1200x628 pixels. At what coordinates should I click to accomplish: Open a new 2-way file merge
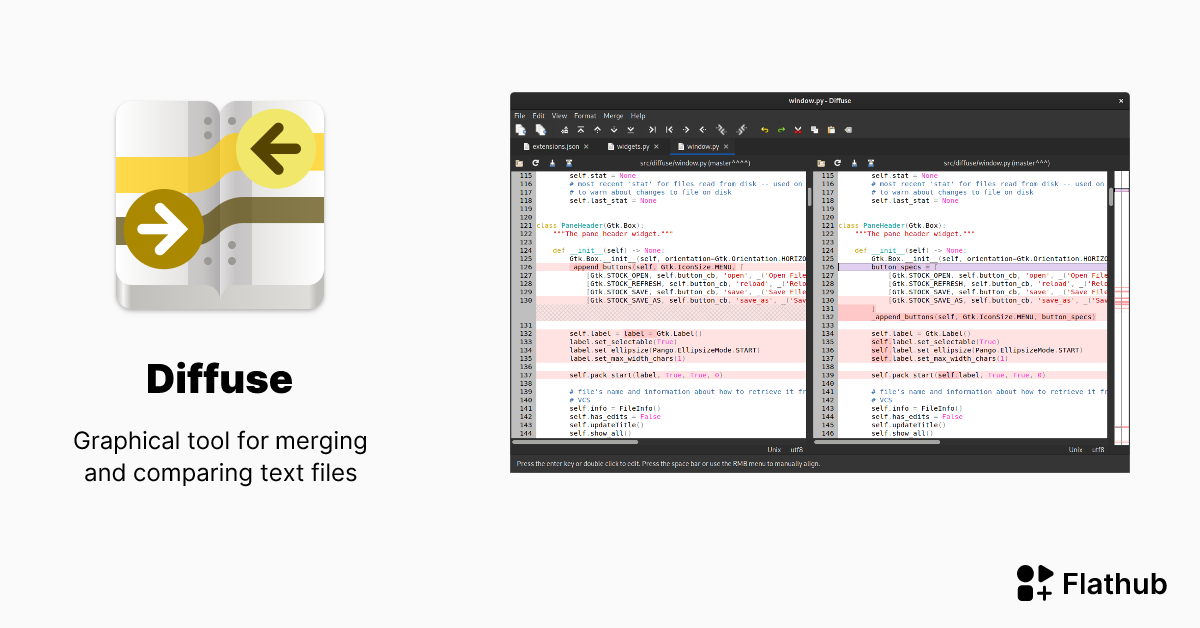(521, 129)
